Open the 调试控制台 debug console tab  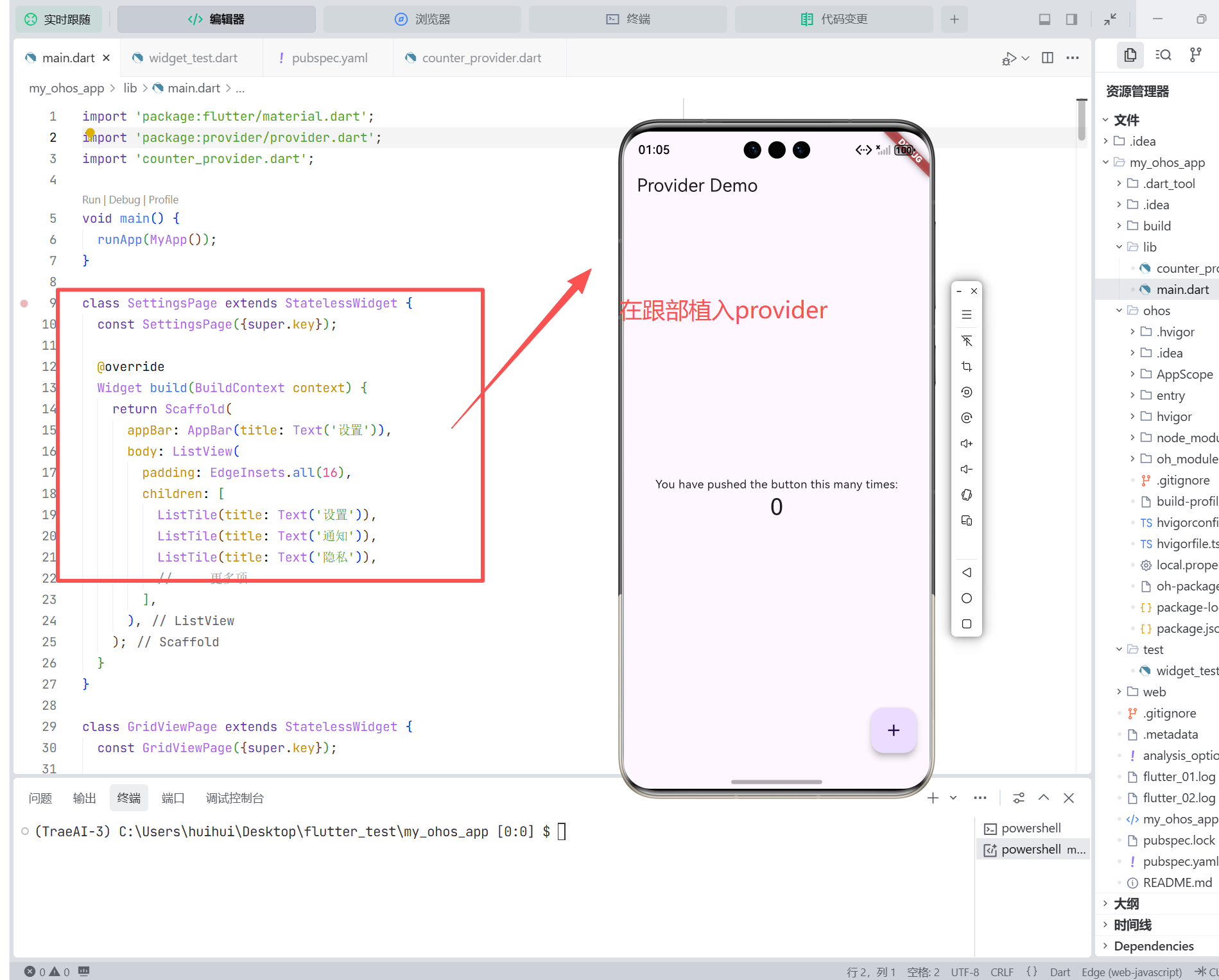click(235, 798)
